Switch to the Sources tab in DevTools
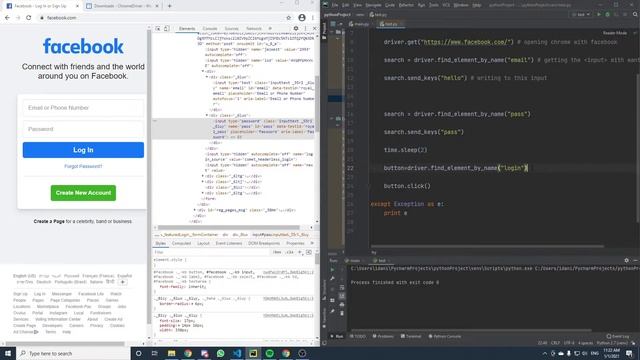The height and width of the screenshot is (360, 640). tap(231, 29)
